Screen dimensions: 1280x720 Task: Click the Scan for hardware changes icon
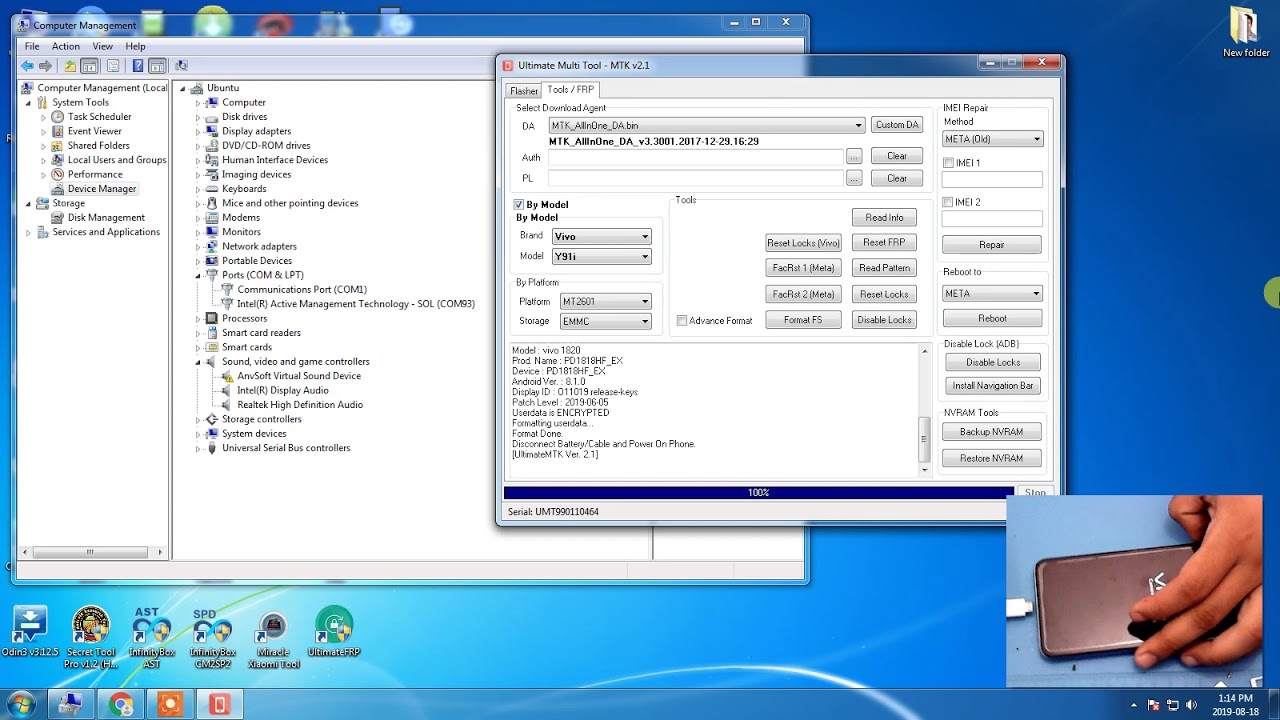pos(181,66)
